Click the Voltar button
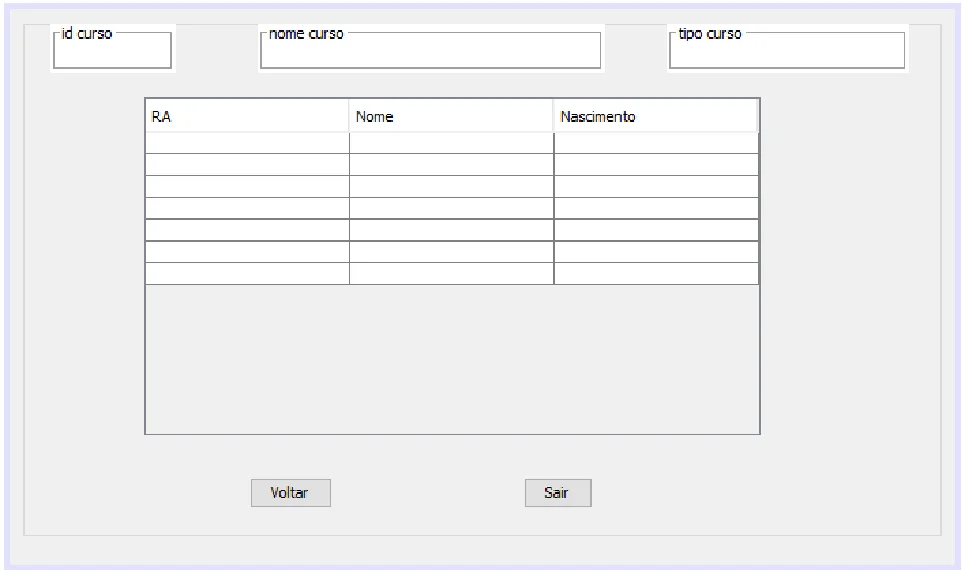 click(x=290, y=493)
